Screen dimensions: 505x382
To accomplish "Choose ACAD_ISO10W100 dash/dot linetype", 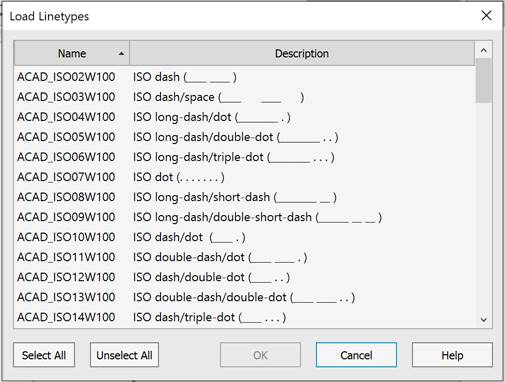I will click(x=245, y=237).
